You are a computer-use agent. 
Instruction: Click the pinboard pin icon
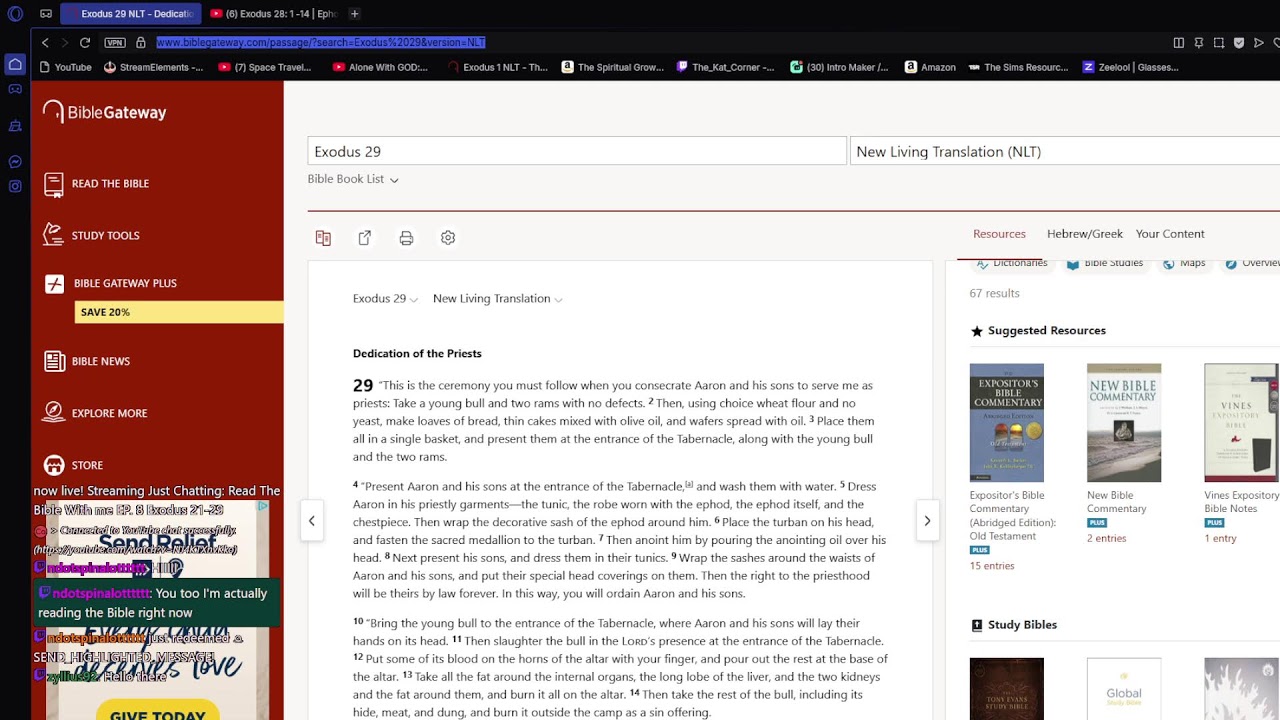click(1198, 42)
